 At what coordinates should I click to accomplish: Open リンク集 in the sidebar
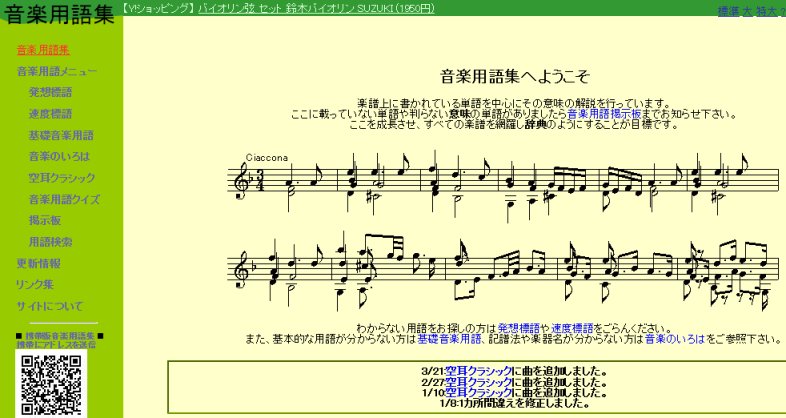[35, 285]
